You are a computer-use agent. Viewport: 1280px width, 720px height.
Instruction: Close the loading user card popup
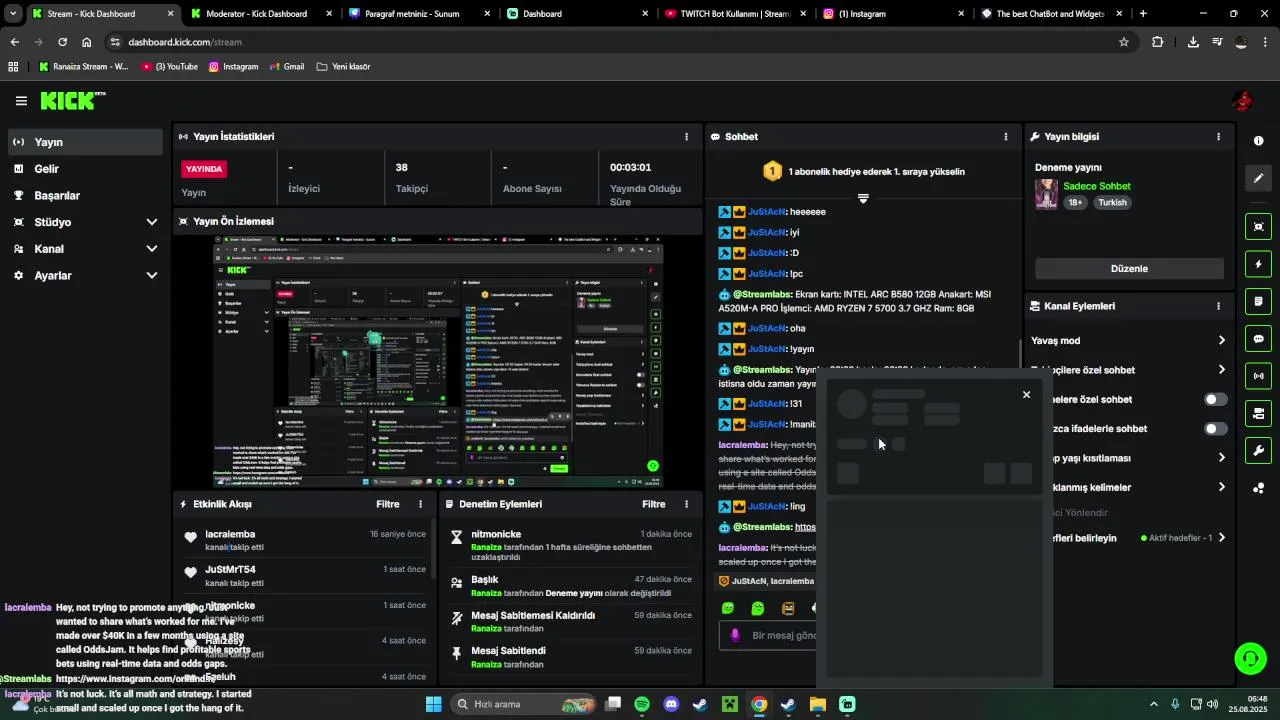(x=1026, y=395)
